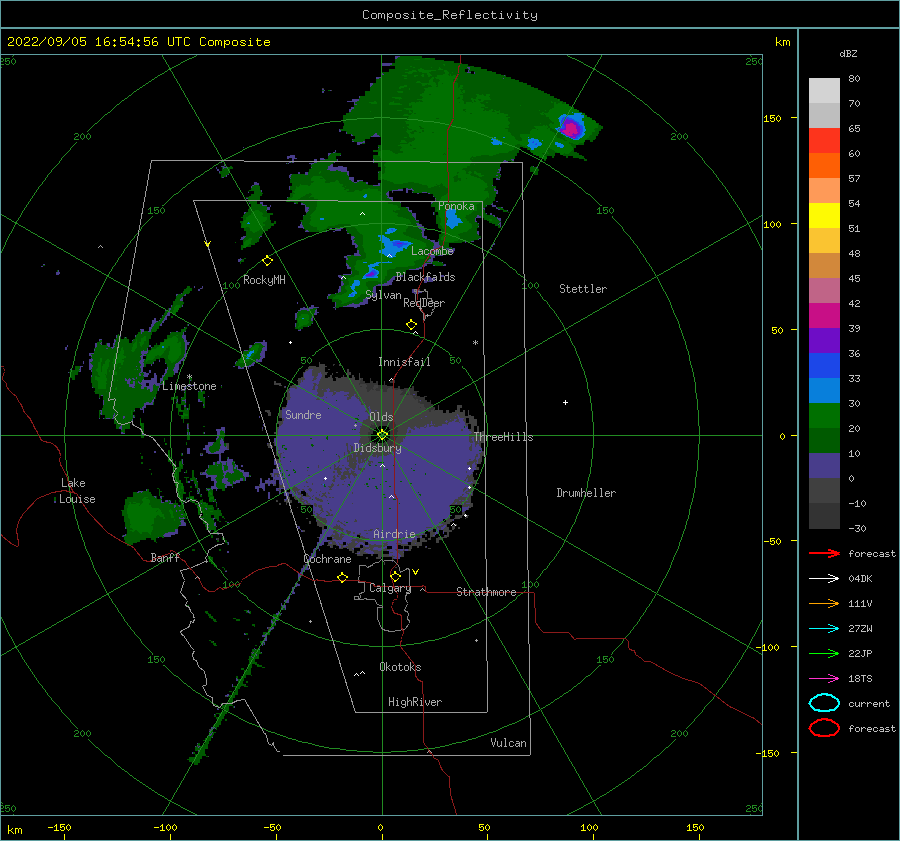Click the white plus marker east of ThreeHills
Screen dimensions: 900x841
click(565, 402)
